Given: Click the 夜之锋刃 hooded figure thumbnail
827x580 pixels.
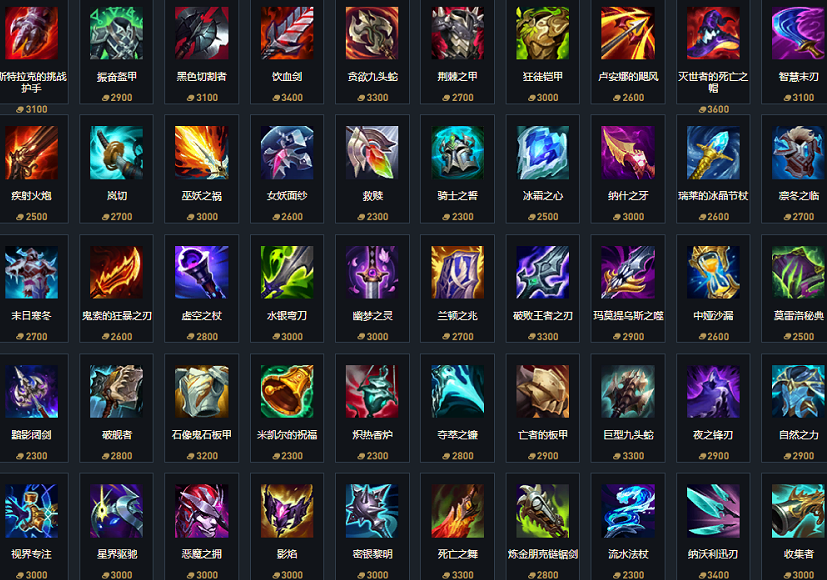Looking at the screenshot, I should (713, 391).
